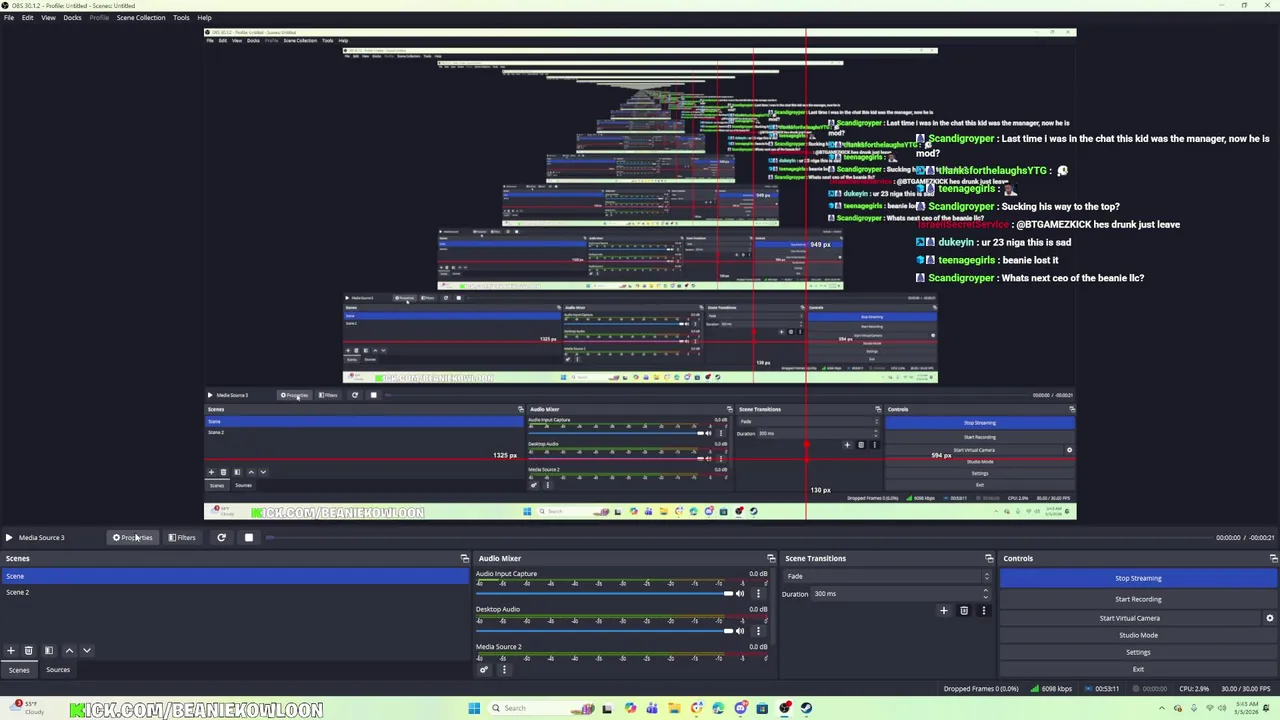Click Start Recording button

coord(1138,599)
